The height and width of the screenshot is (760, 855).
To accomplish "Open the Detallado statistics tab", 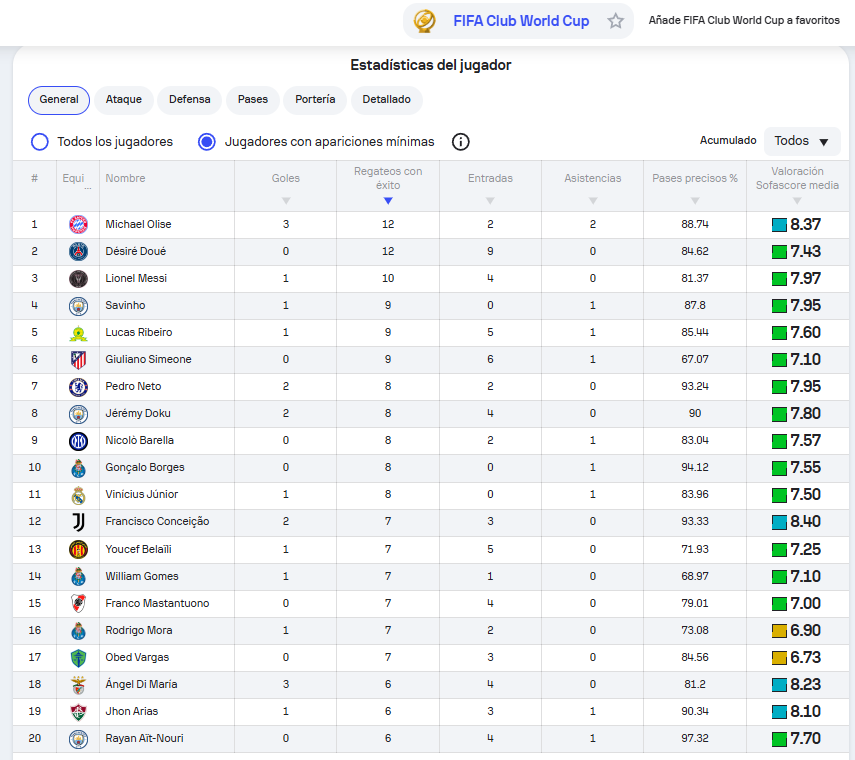I will (387, 100).
